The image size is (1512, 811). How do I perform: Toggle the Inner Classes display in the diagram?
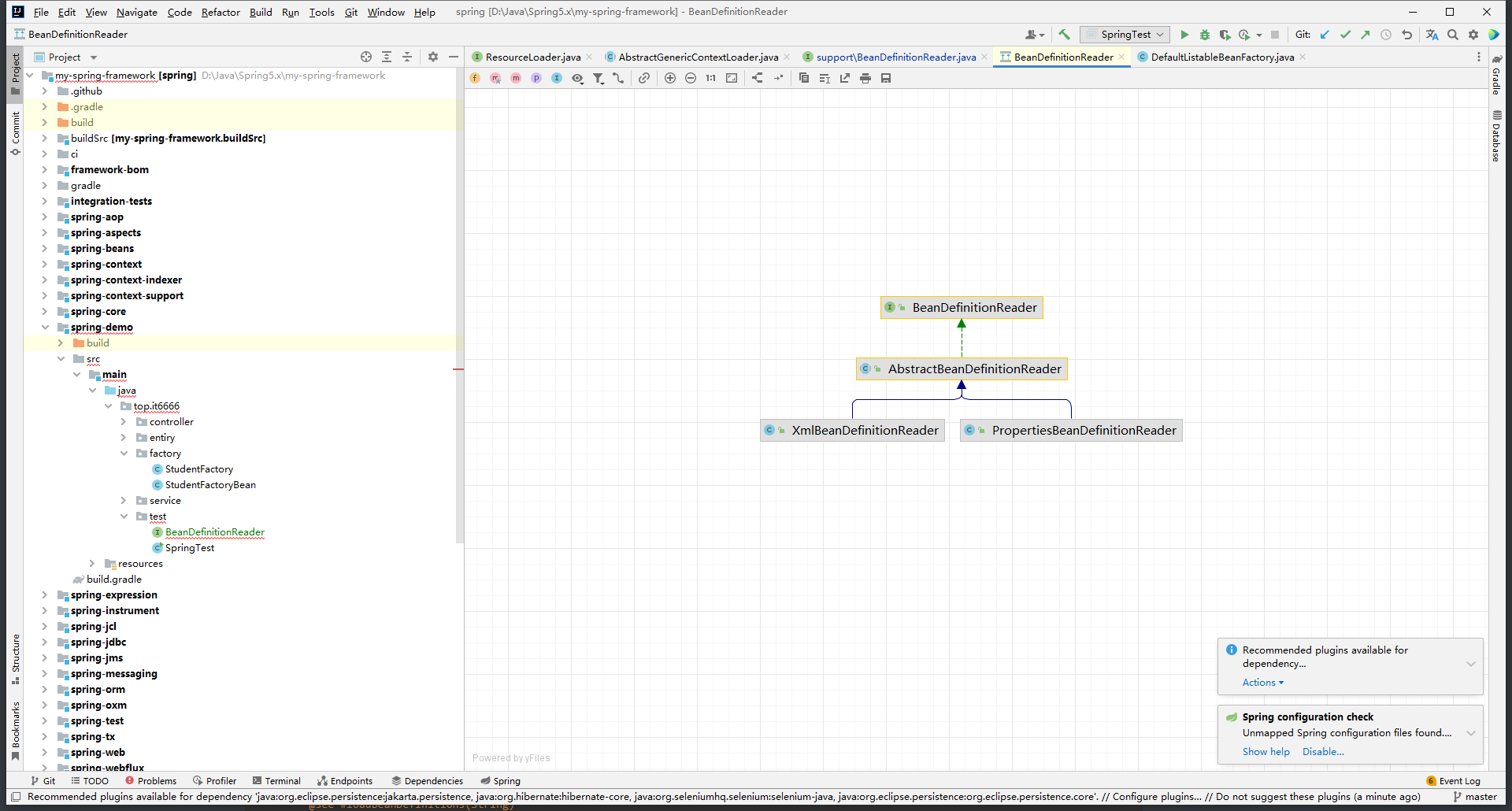pos(557,78)
